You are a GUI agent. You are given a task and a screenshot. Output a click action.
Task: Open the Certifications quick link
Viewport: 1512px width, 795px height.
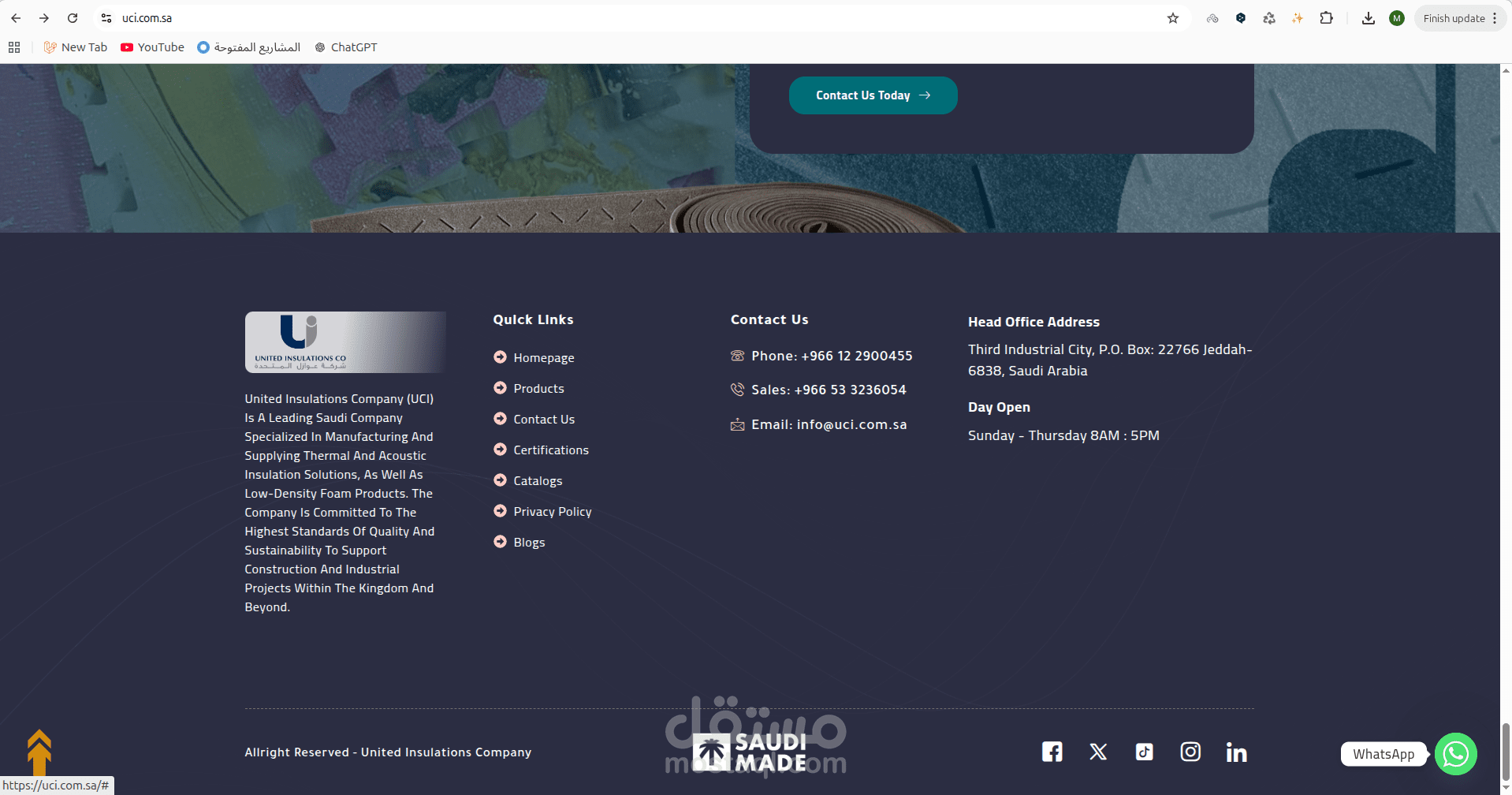pyautogui.click(x=551, y=450)
